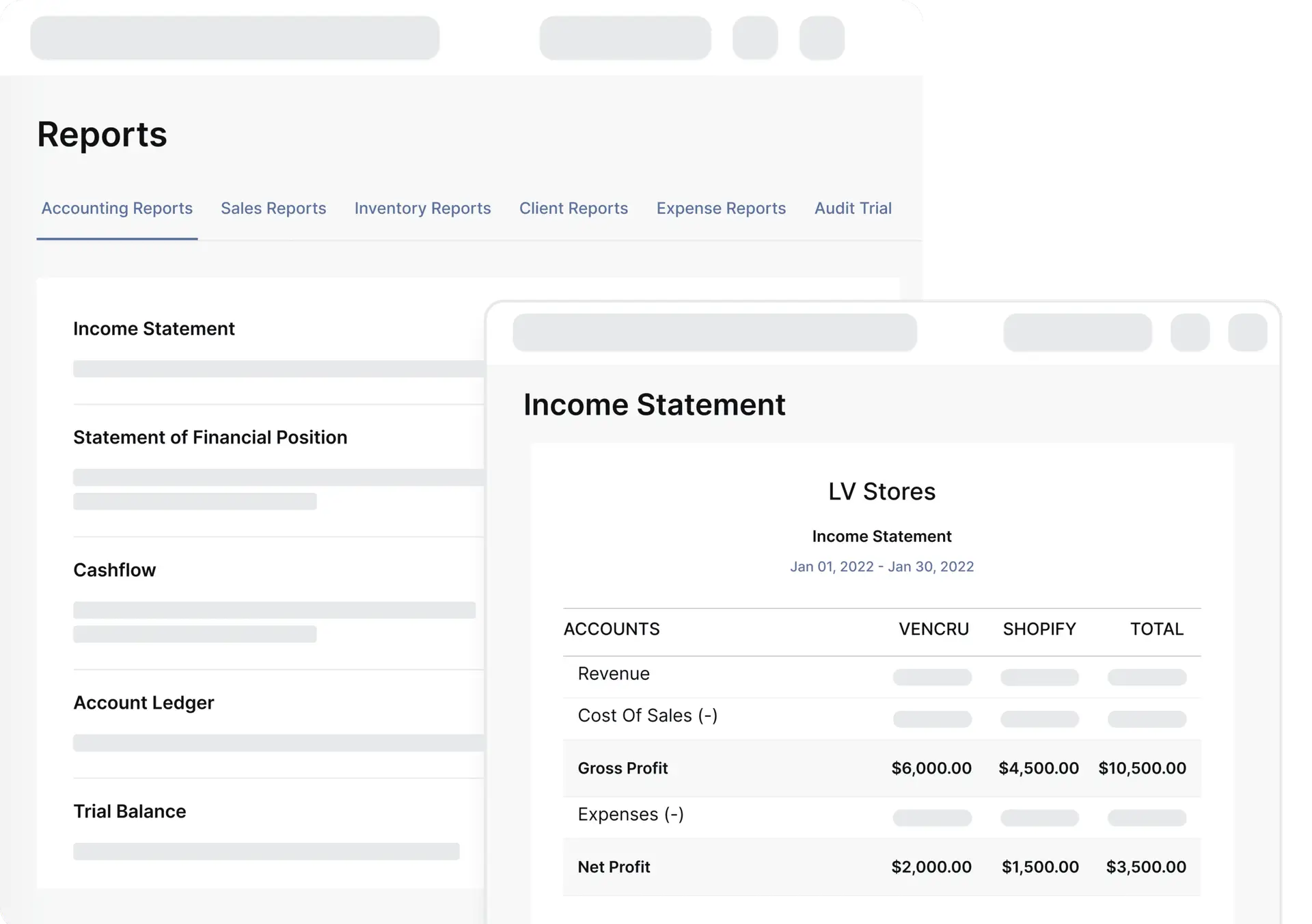Click the rightmost icon in the Reports top bar
The width and height of the screenshot is (1312, 924).
821,38
